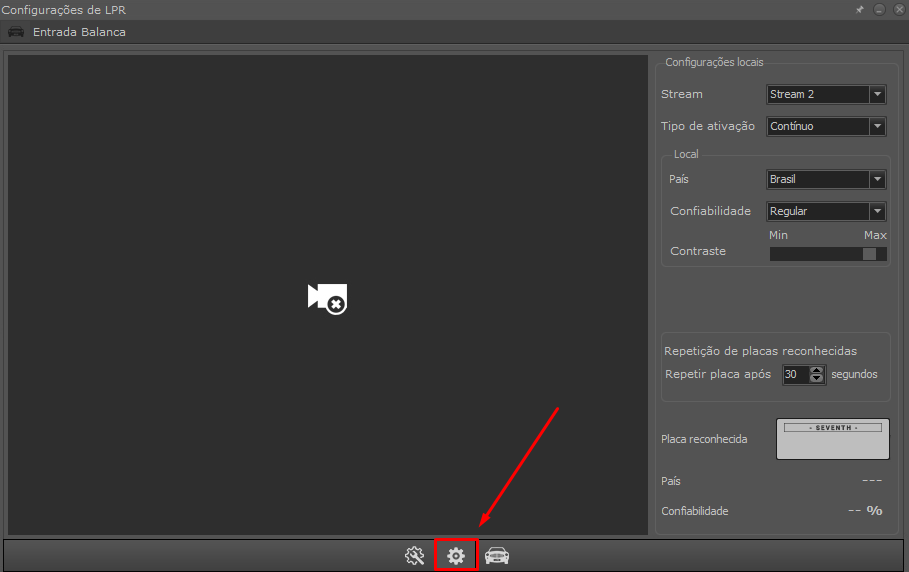Click the Repetir placa após seconds field
Screen dimensions: 909x572
(795, 375)
